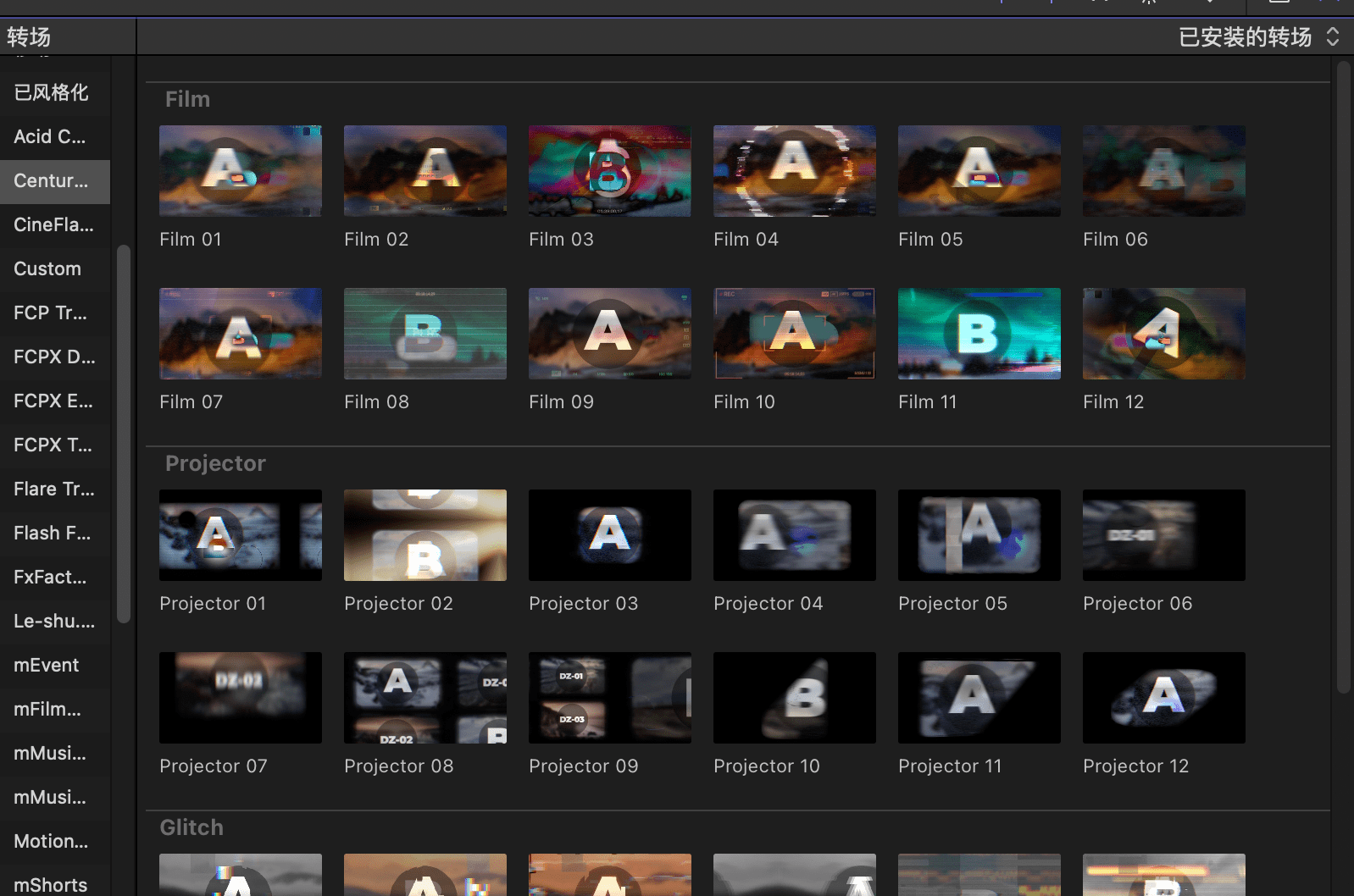Select the mFilm... category
The width and height of the screenshot is (1354, 896).
pos(55,710)
